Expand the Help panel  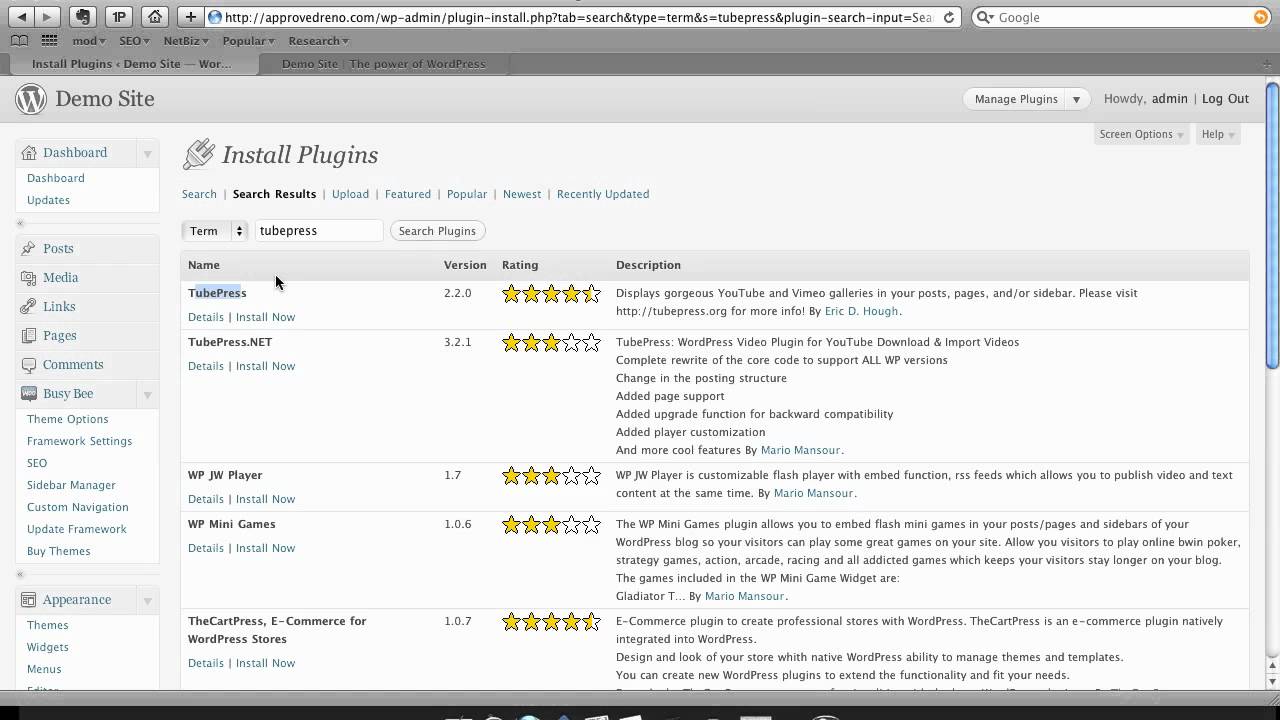(x=1218, y=134)
